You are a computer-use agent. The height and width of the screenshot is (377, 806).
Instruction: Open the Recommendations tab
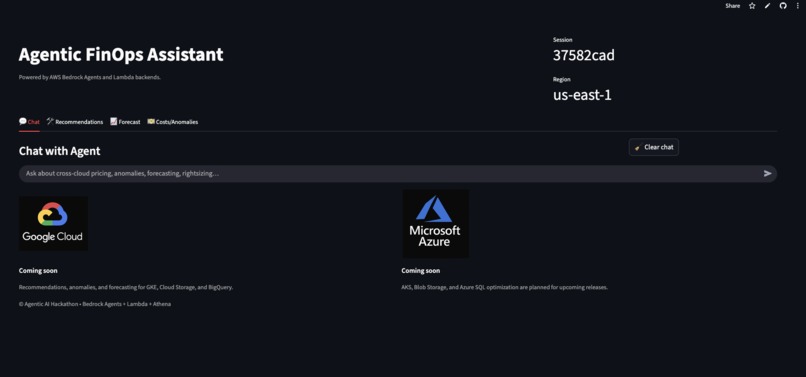(x=75, y=122)
